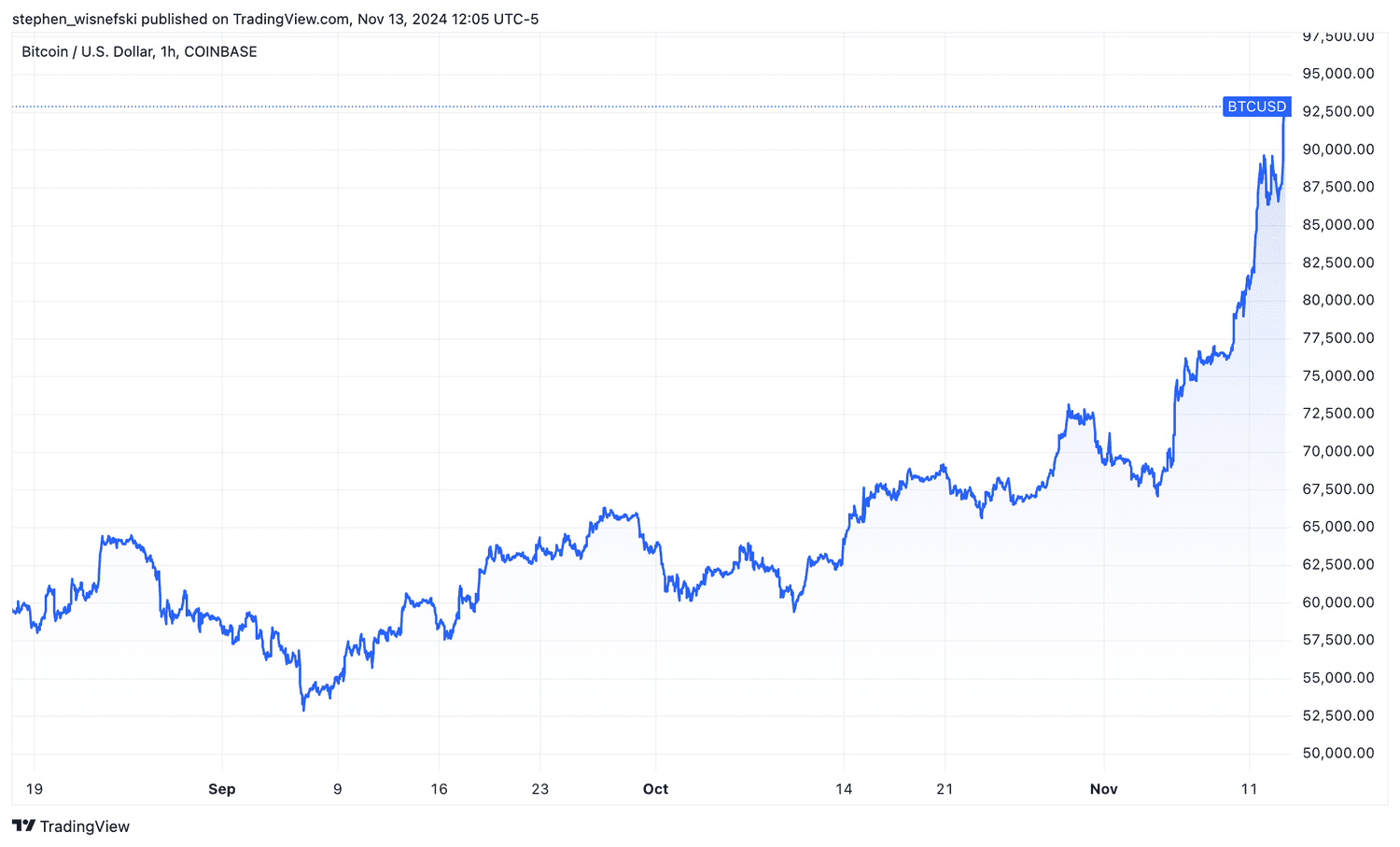Click the 95,000.00 price axis label
Image resolution: width=1400 pixels, height=847 pixels.
click(x=1338, y=74)
